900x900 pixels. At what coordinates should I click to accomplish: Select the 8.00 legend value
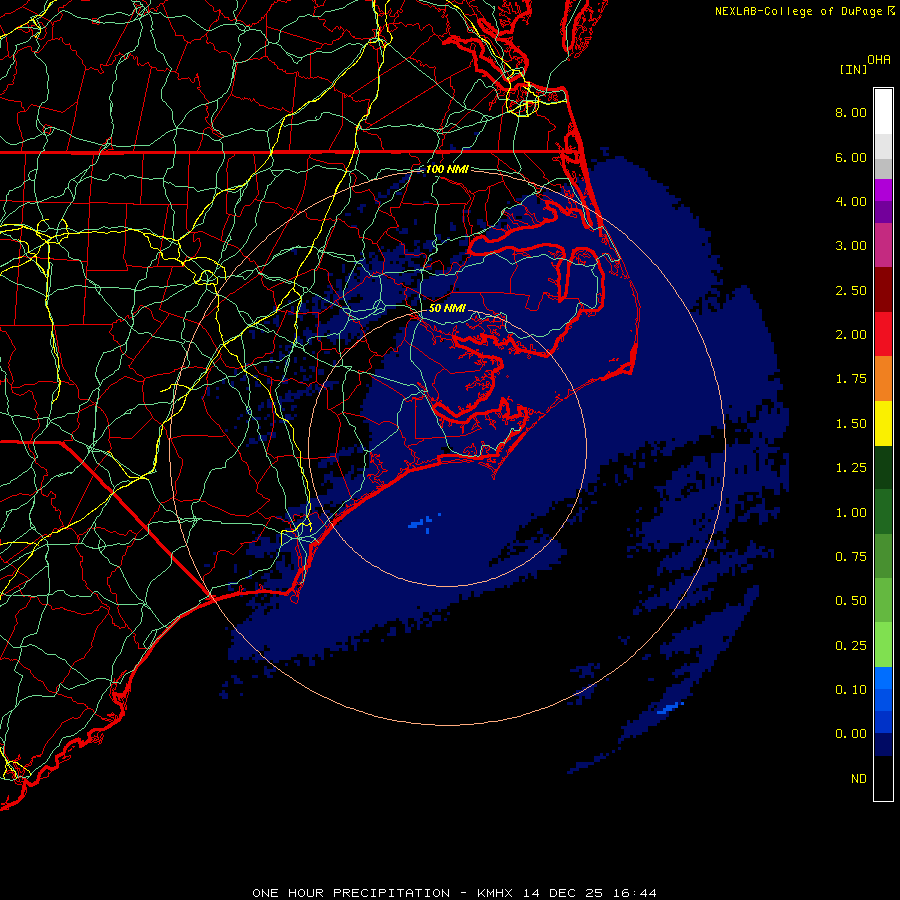click(851, 112)
